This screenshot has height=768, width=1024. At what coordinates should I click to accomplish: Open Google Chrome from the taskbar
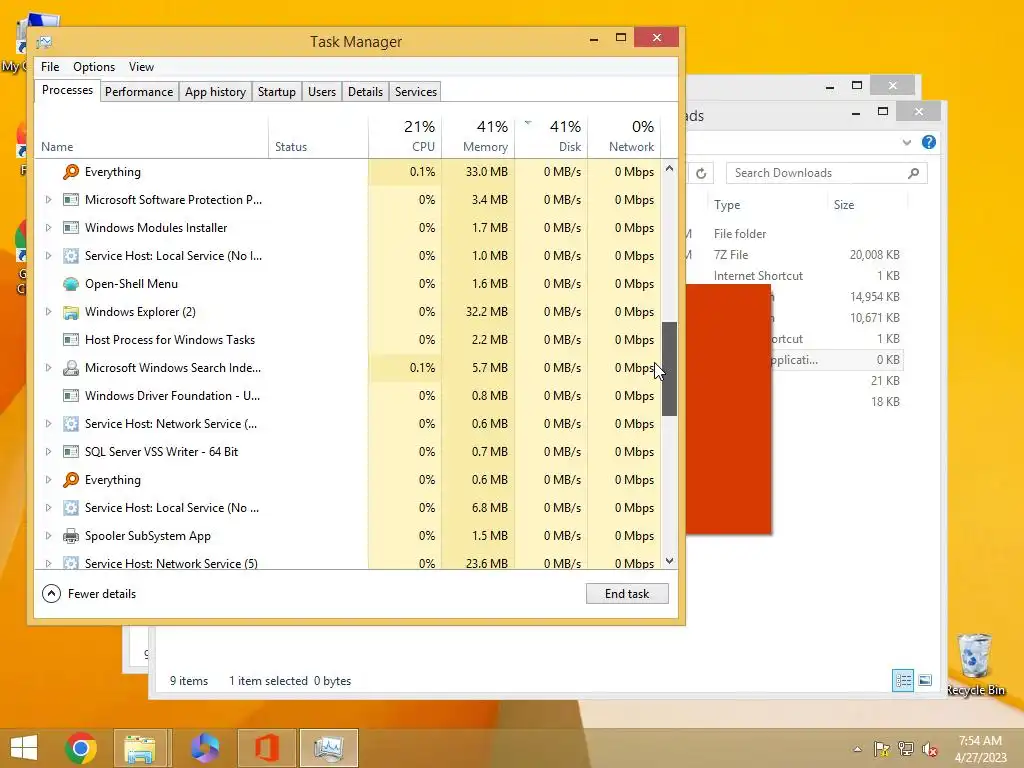(81, 748)
